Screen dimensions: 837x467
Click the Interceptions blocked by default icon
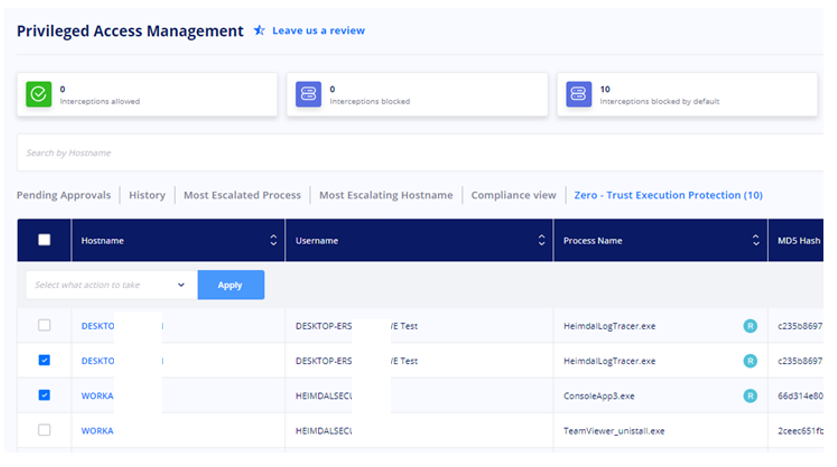[x=579, y=94]
